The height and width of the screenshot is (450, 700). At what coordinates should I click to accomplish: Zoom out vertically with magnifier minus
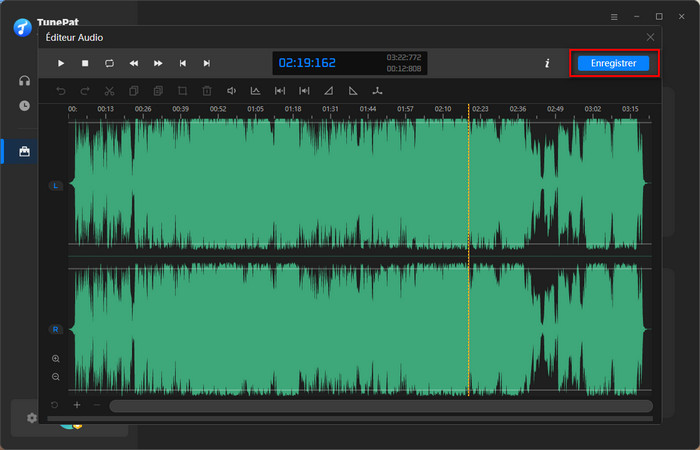point(55,377)
